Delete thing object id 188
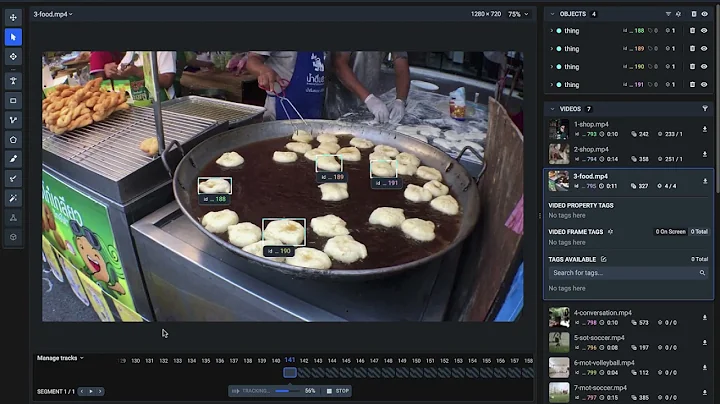Image resolution: width=720 pixels, height=404 pixels. tap(692, 31)
